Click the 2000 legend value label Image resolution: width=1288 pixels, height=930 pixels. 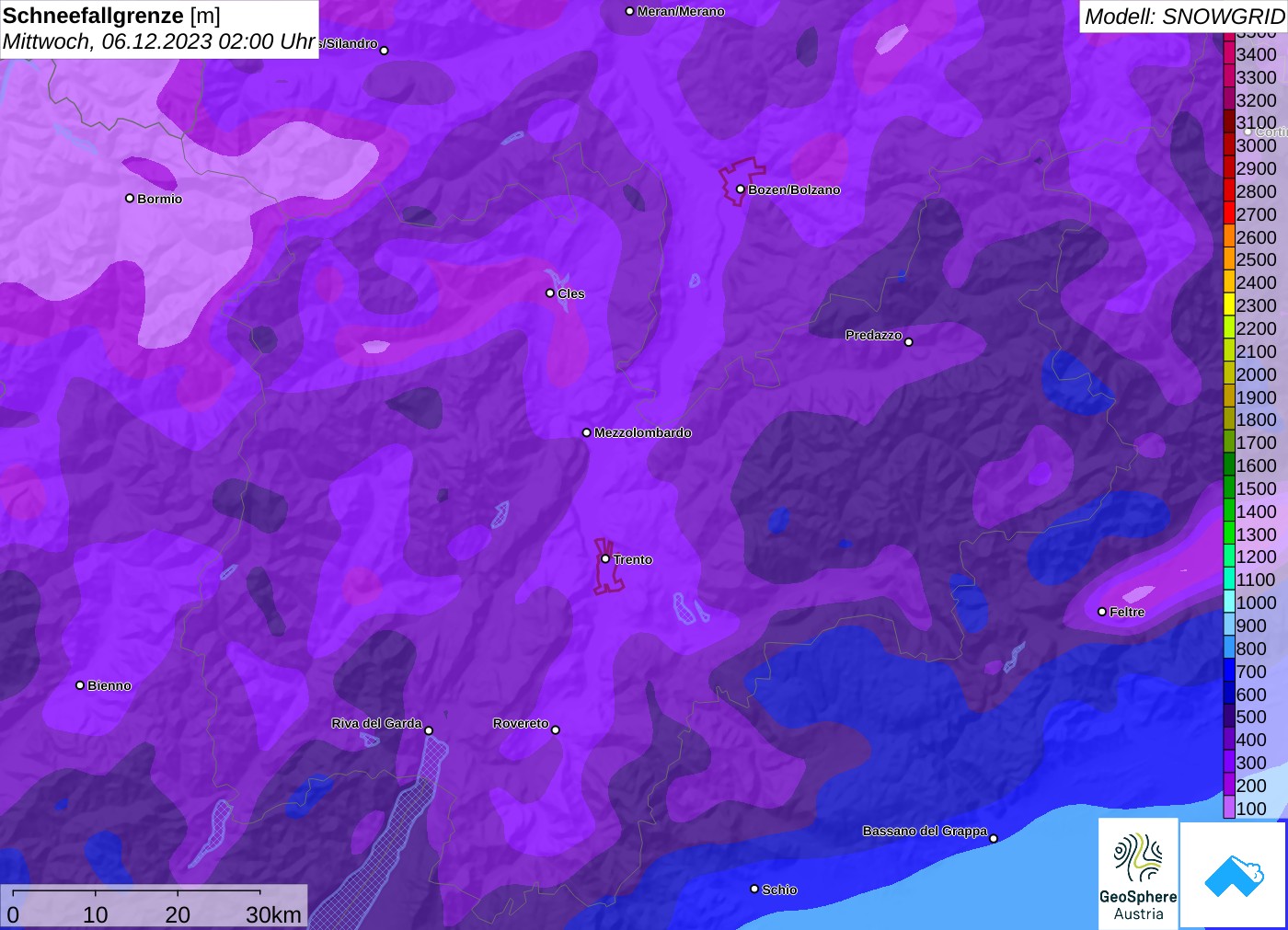pyautogui.click(x=1257, y=374)
